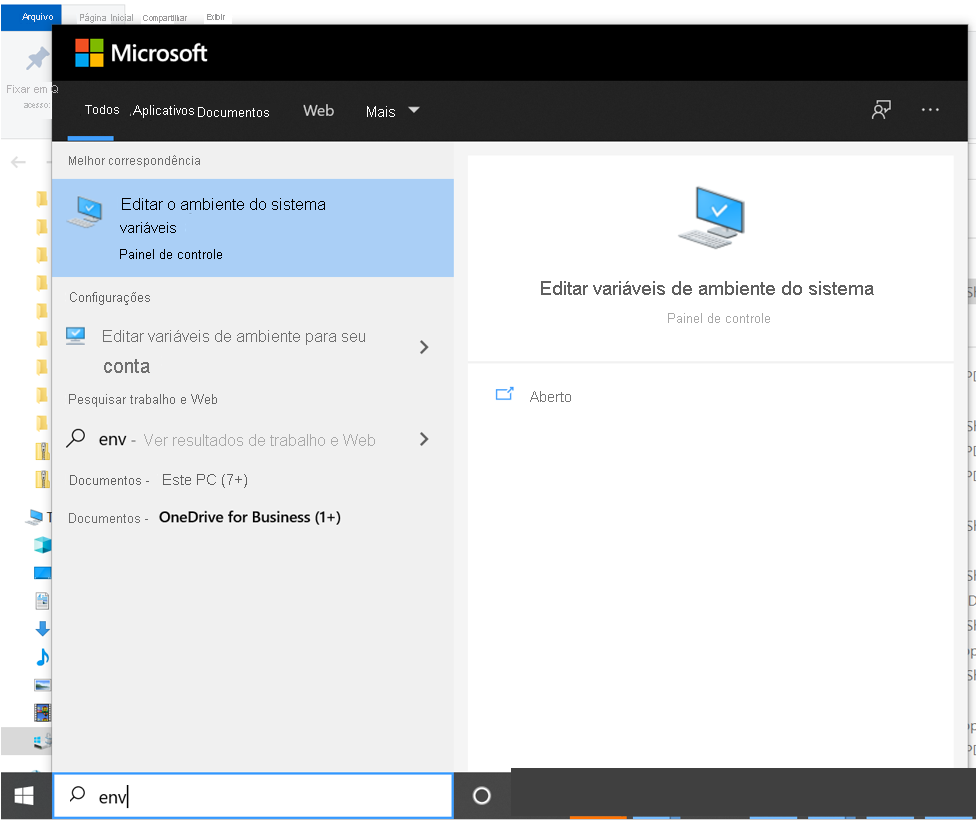The height and width of the screenshot is (821, 977).
Task: Click the Windows Start button
Action: coord(24,794)
